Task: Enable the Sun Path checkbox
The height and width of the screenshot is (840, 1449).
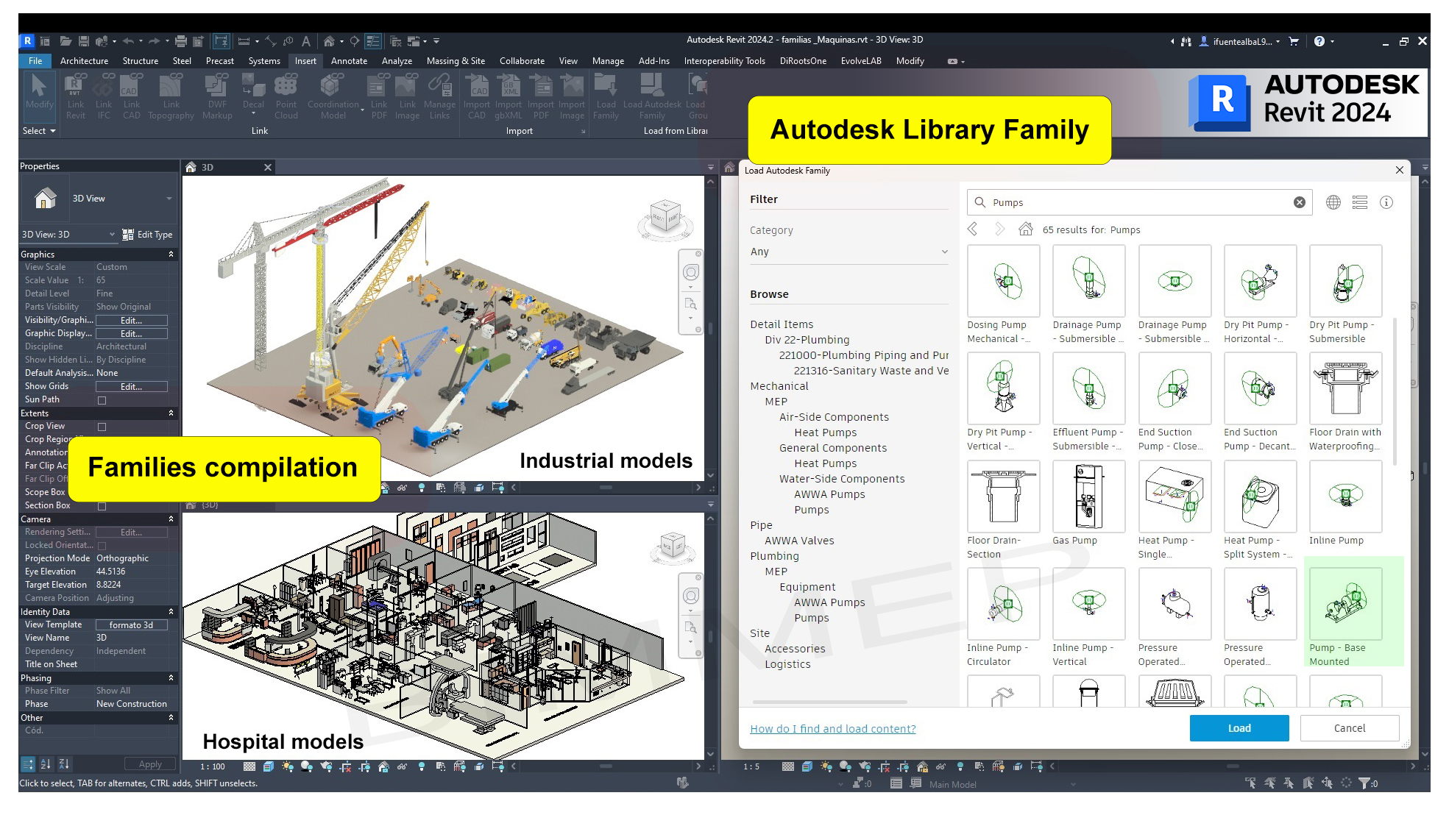Action: [x=102, y=400]
